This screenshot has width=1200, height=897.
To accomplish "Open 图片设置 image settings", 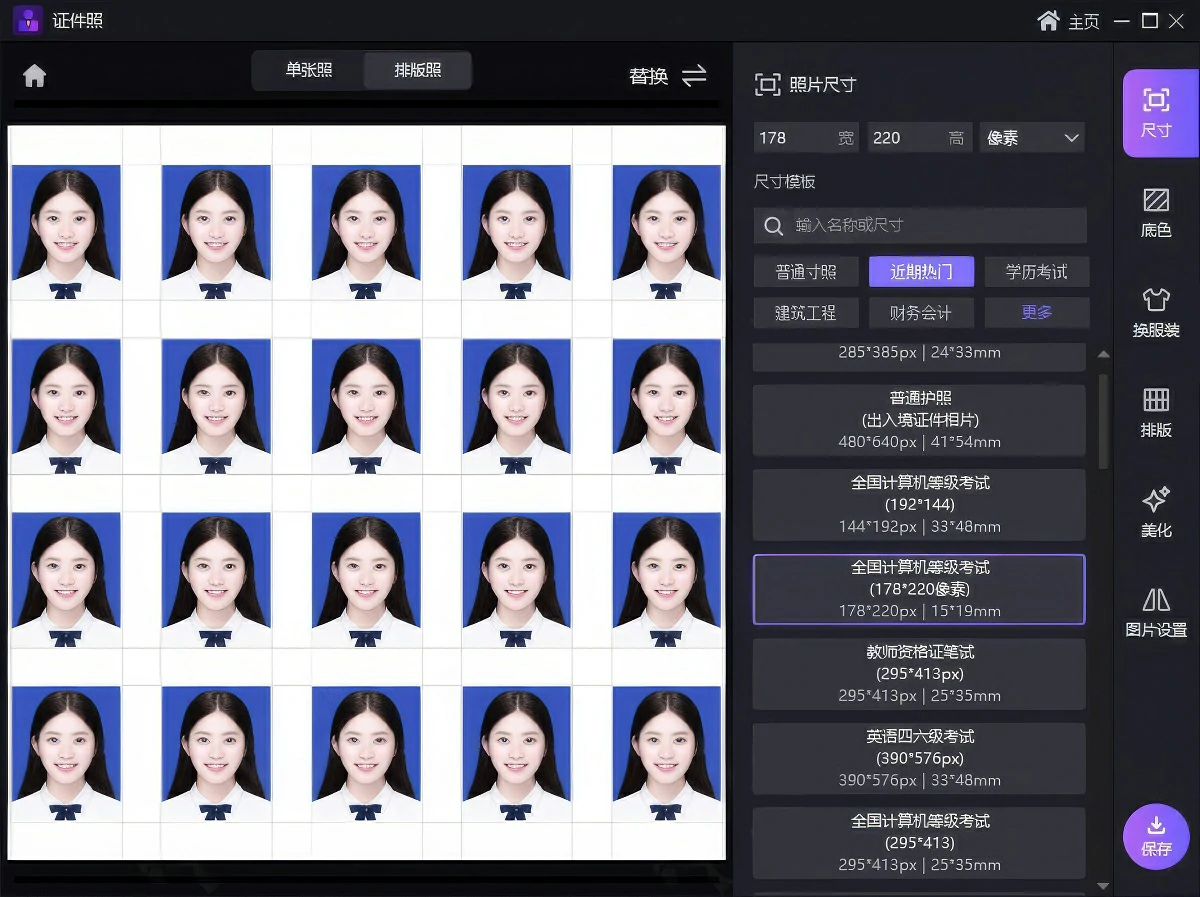I will [1156, 612].
